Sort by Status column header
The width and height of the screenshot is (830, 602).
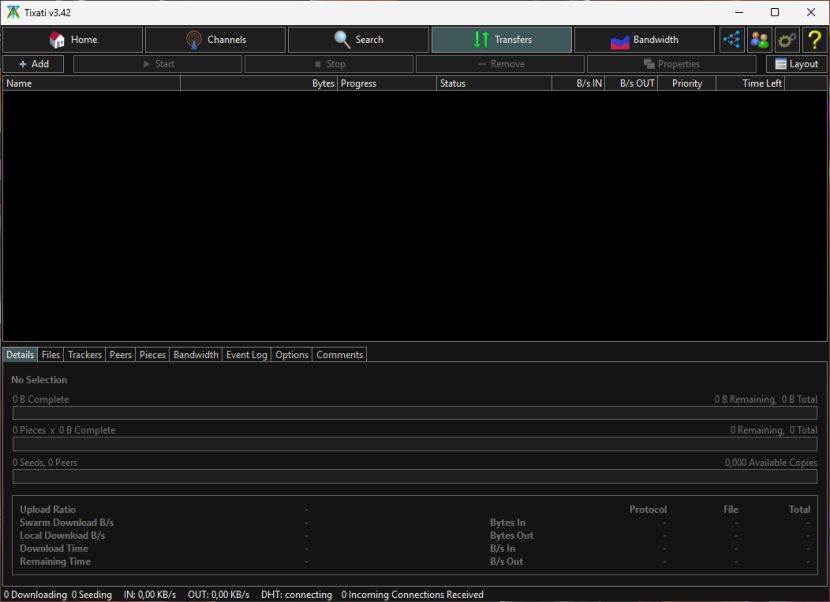coord(494,83)
